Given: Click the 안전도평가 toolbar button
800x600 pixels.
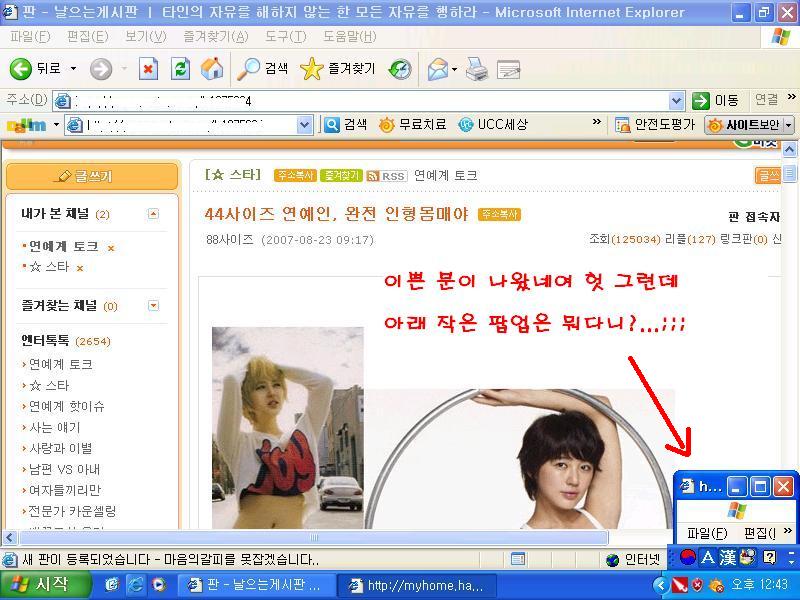Looking at the screenshot, I should coord(655,124).
